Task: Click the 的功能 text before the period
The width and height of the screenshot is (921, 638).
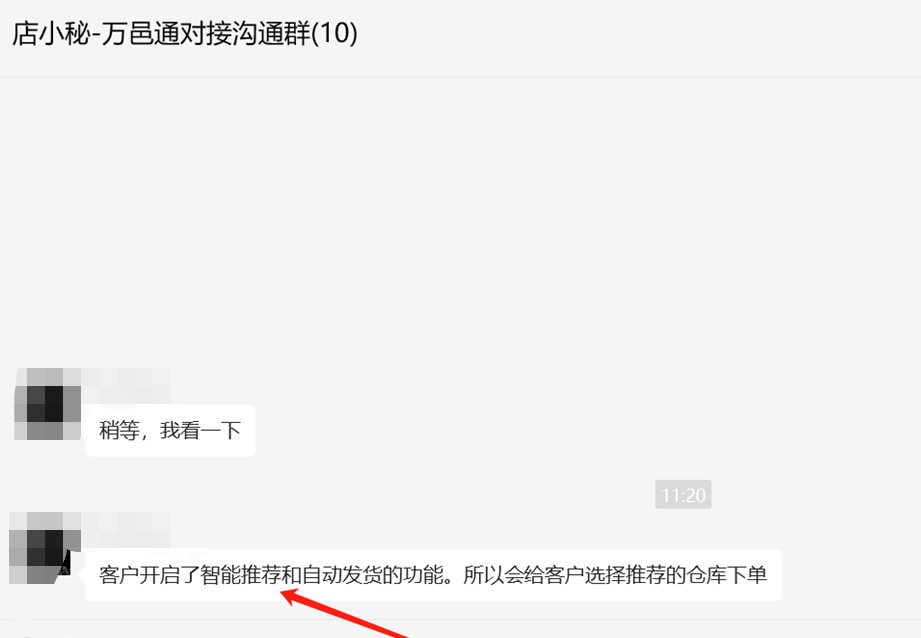Action: click(412, 575)
